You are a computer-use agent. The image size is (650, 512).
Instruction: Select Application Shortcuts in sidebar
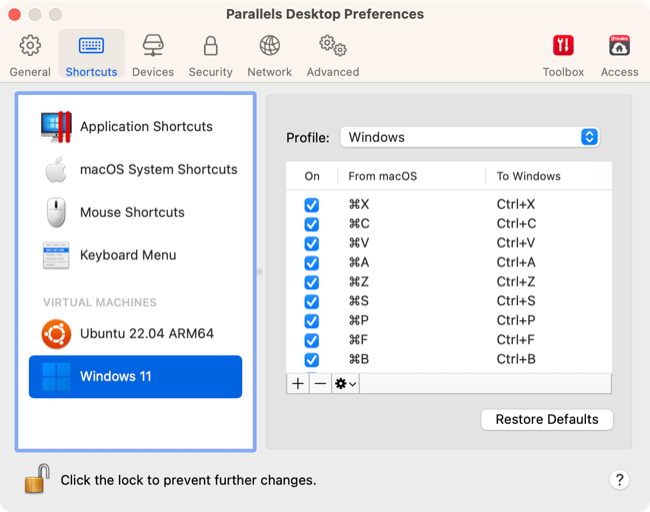[136, 126]
